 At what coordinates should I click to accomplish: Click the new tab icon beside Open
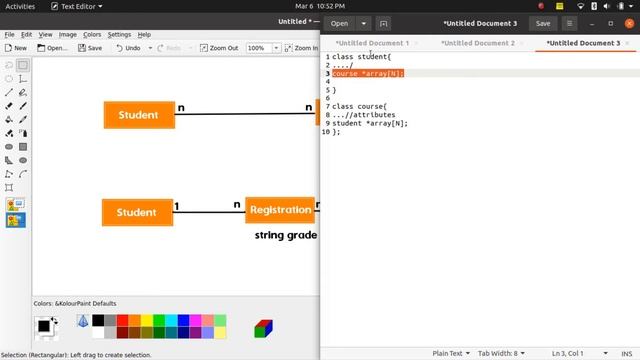point(383,24)
